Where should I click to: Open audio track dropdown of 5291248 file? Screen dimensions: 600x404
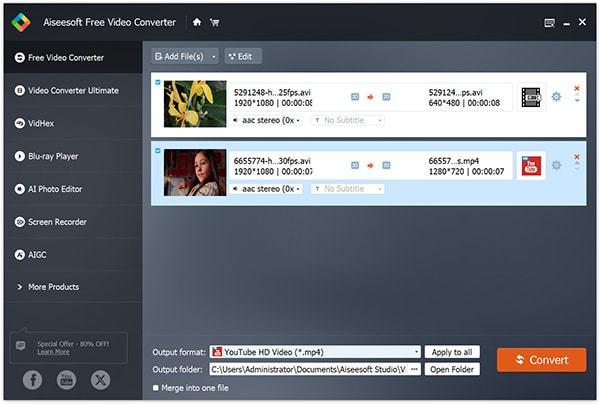[266, 120]
